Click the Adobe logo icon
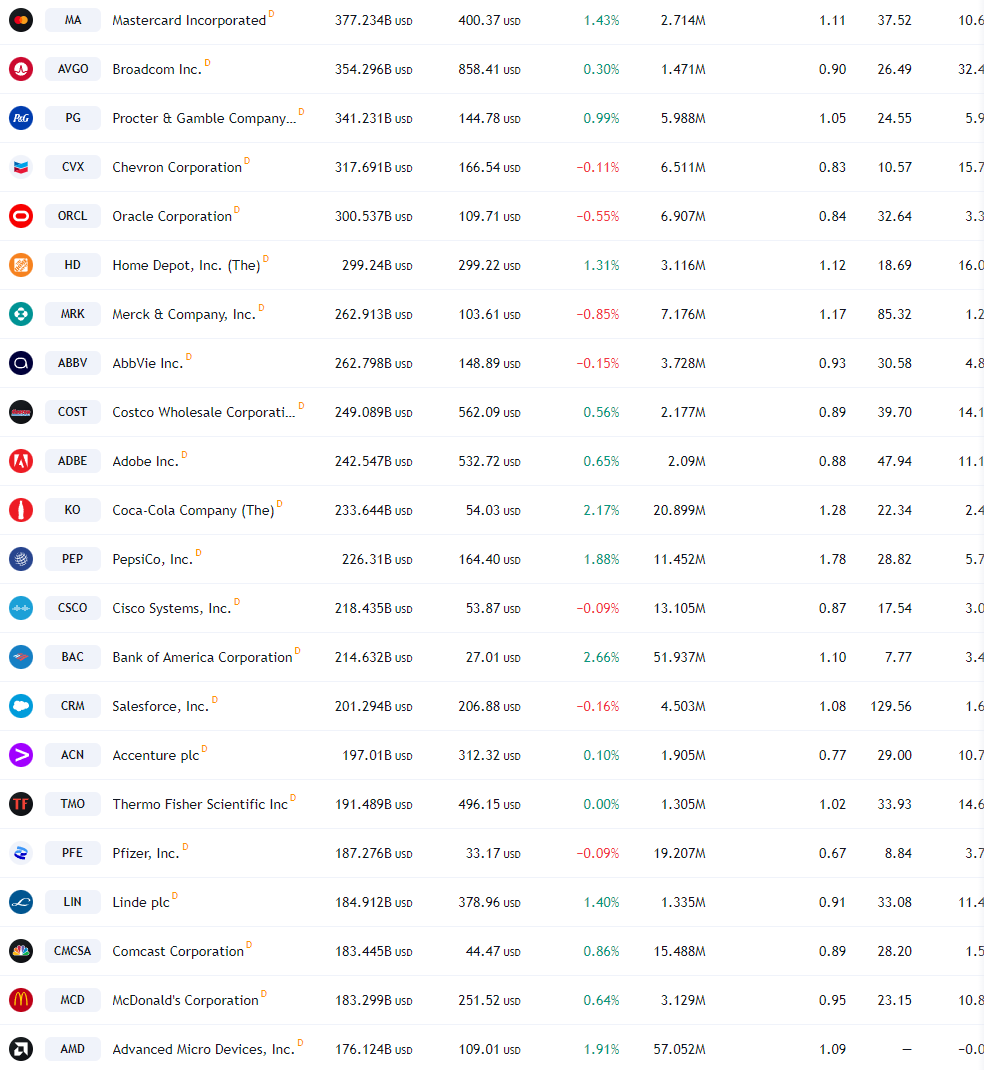 pos(21,461)
